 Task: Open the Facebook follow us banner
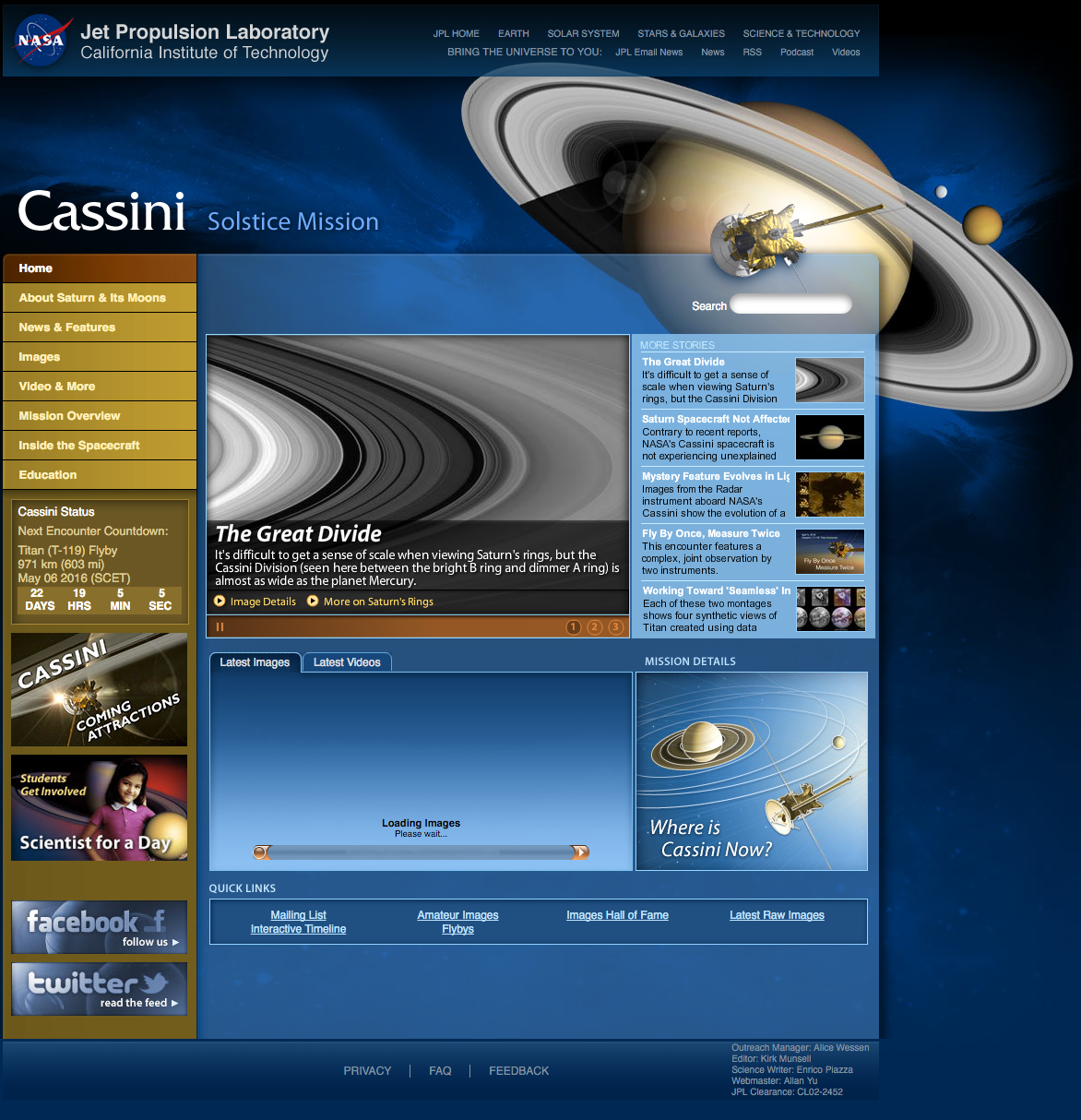(x=100, y=927)
